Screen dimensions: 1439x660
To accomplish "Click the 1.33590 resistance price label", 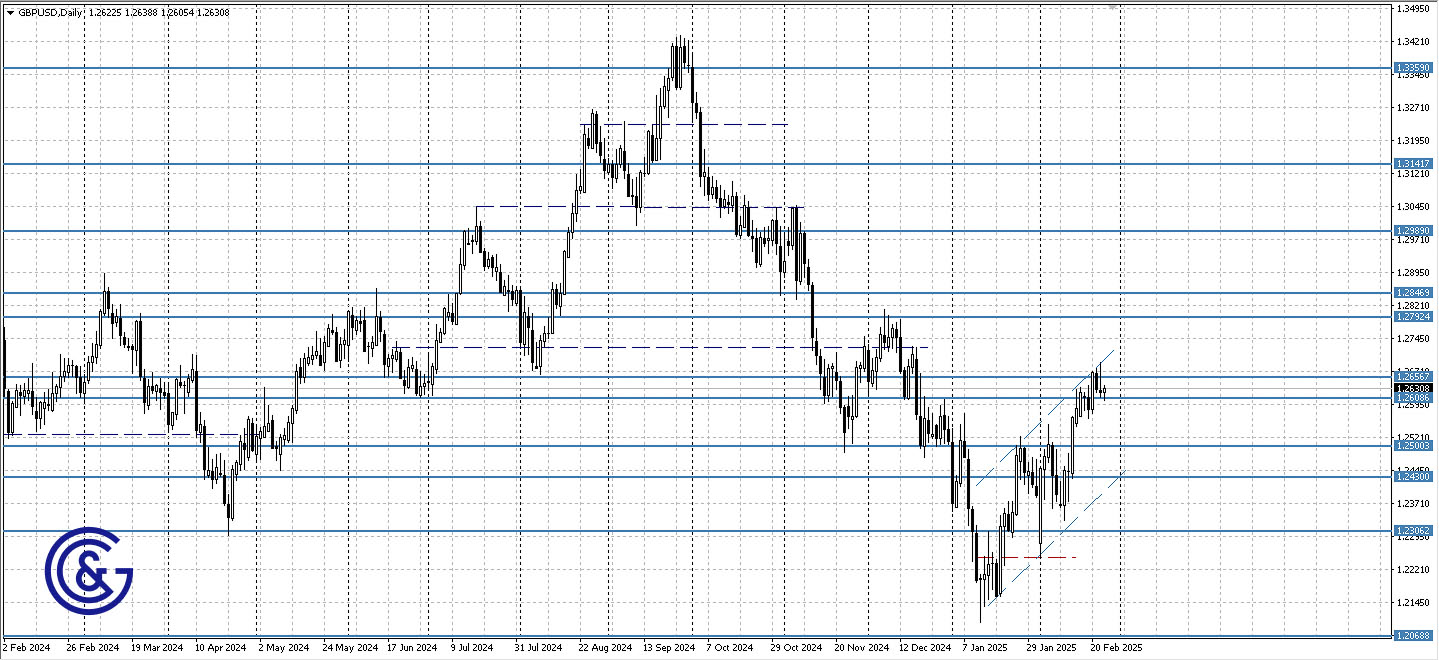I will tap(1414, 67).
